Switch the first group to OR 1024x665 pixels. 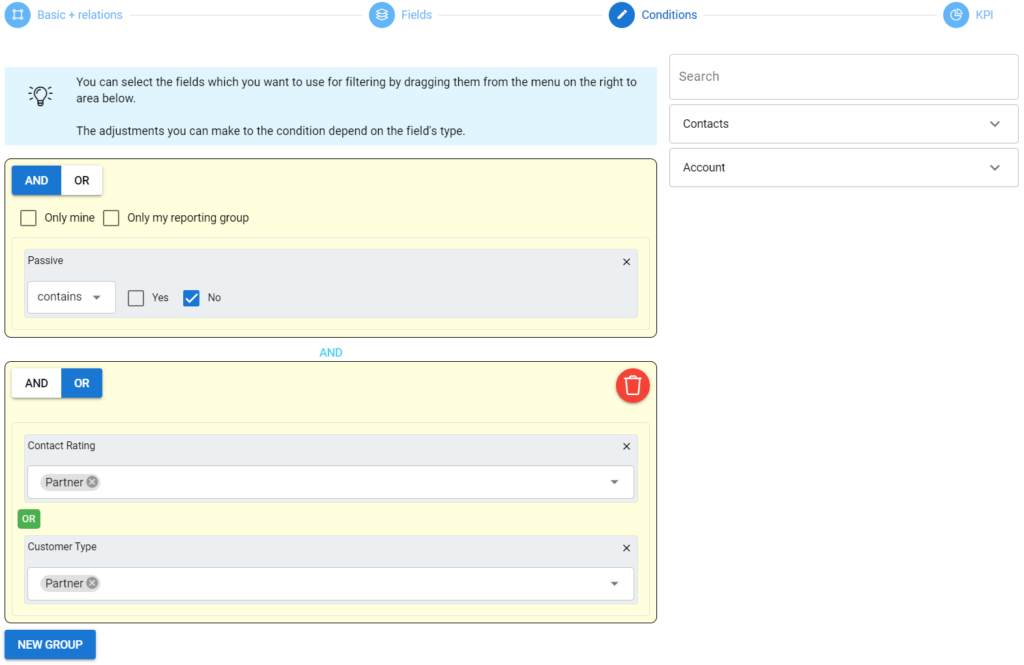pos(81,180)
